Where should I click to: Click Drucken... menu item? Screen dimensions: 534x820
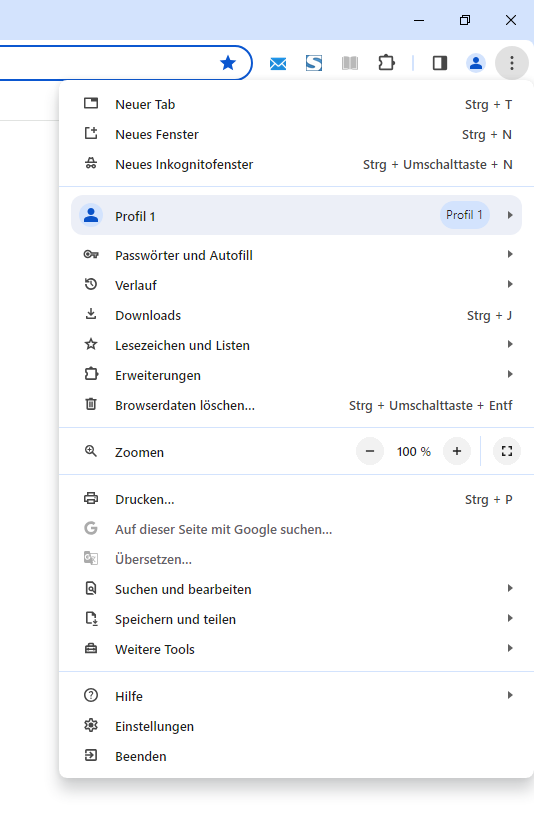point(296,499)
